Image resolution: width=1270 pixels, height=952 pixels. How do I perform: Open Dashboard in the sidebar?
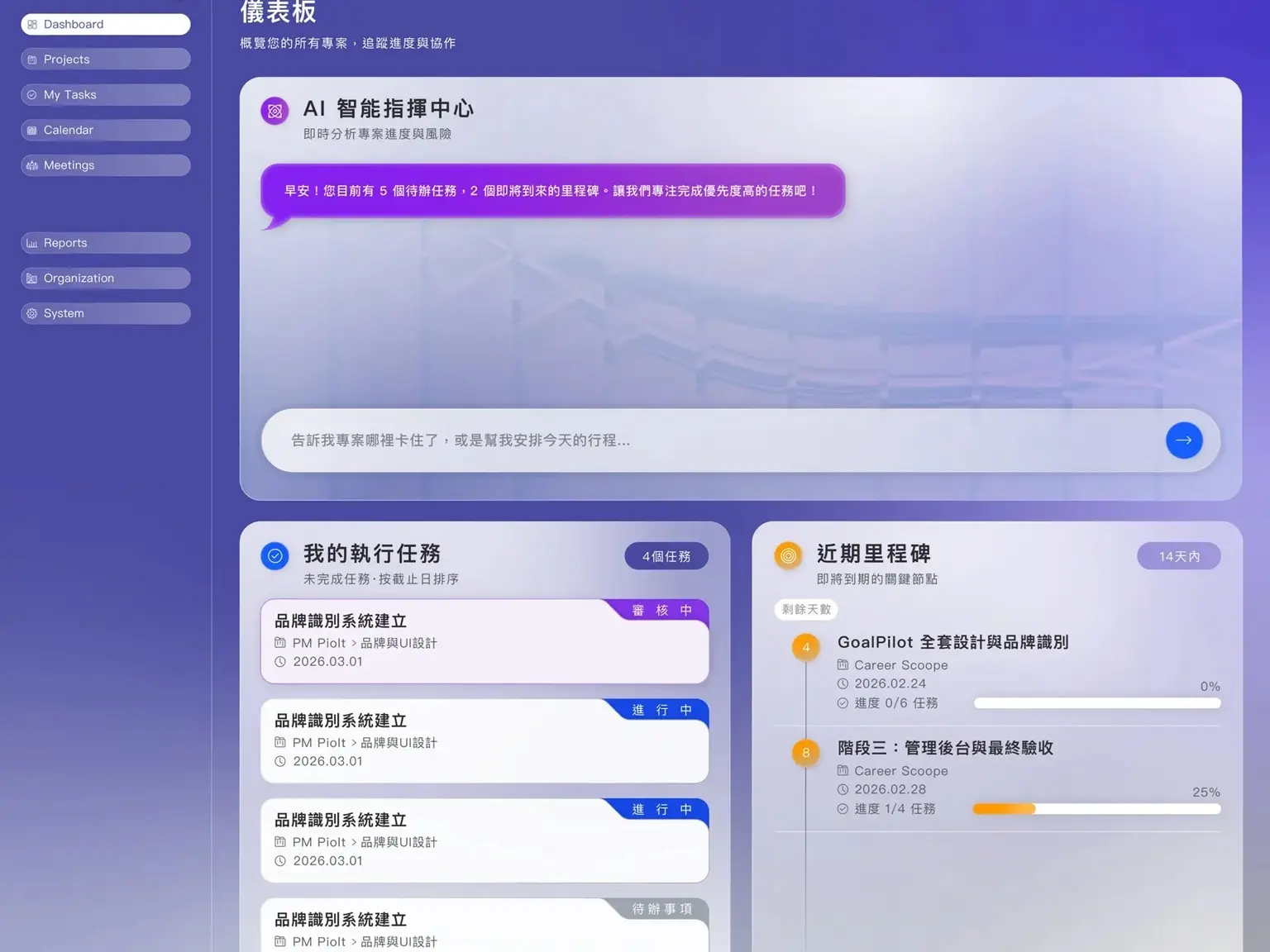[106, 25]
